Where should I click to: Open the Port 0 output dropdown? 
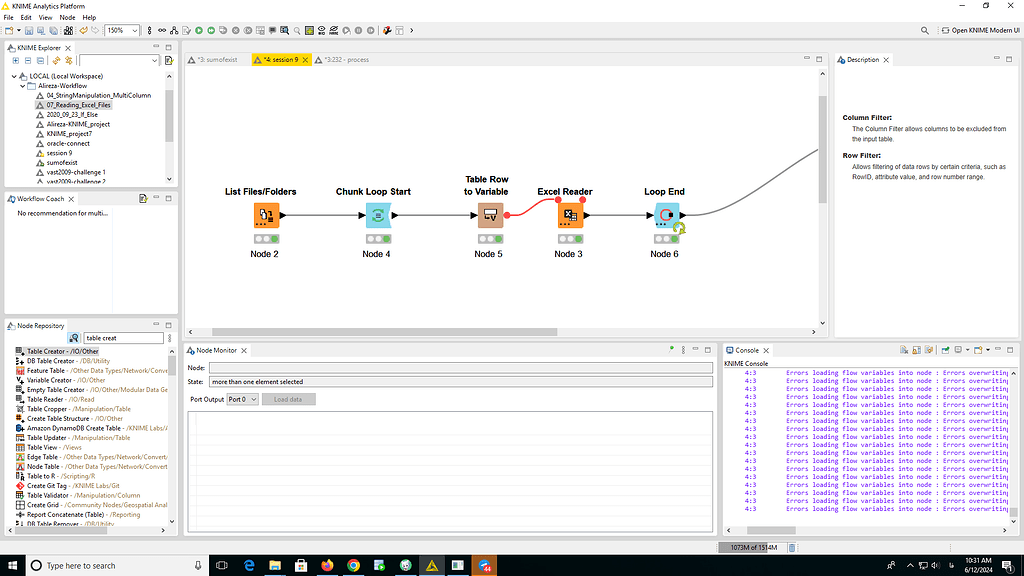(244, 401)
